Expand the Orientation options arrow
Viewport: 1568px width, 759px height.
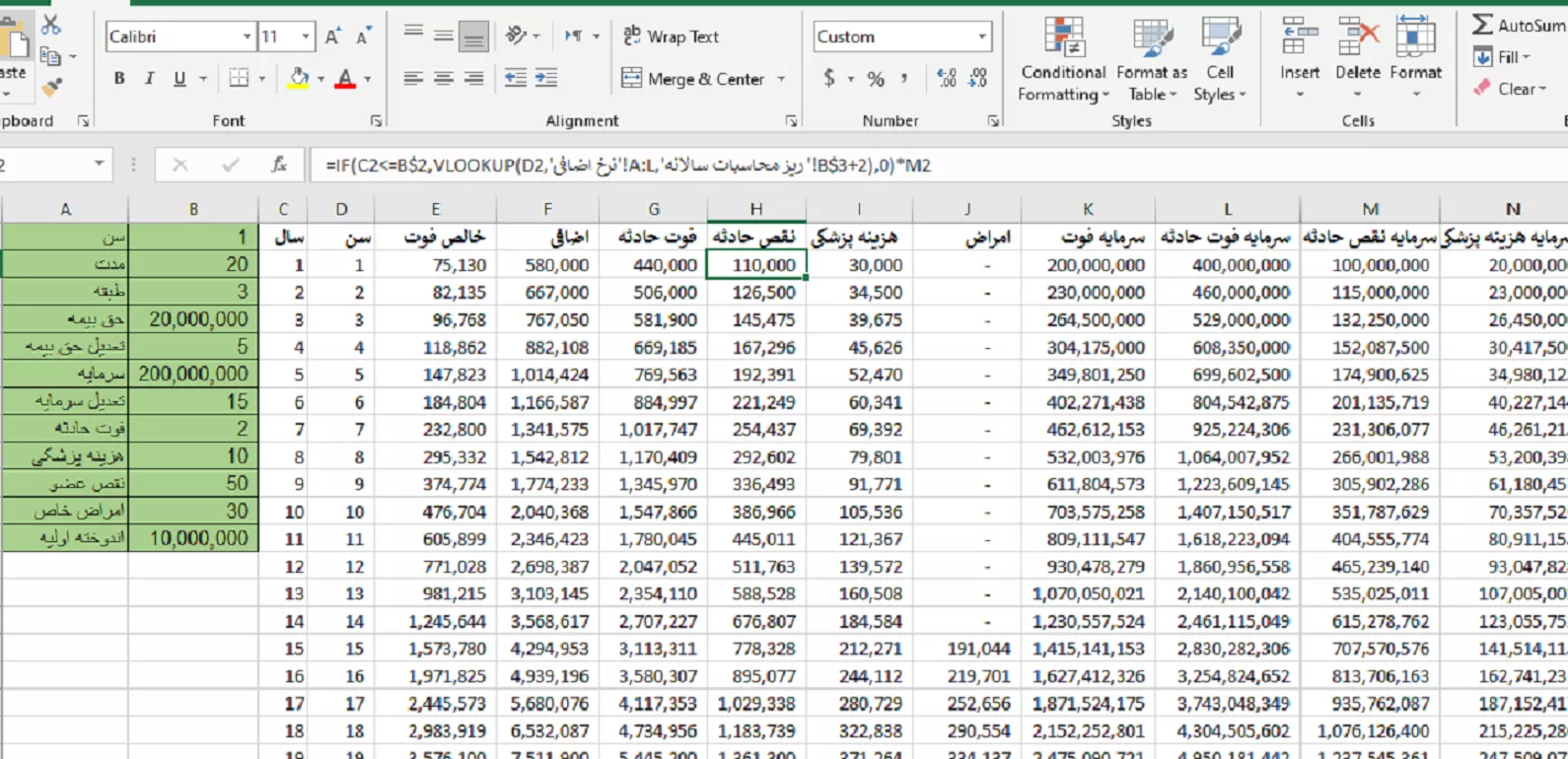pos(536,36)
